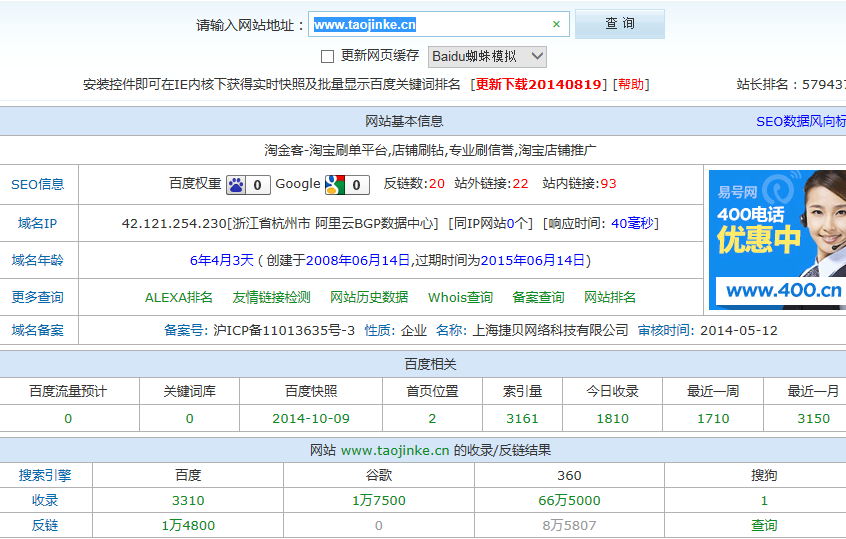The image size is (846, 539).
Task: Click the SEO信息 row label
Action: coord(38,185)
